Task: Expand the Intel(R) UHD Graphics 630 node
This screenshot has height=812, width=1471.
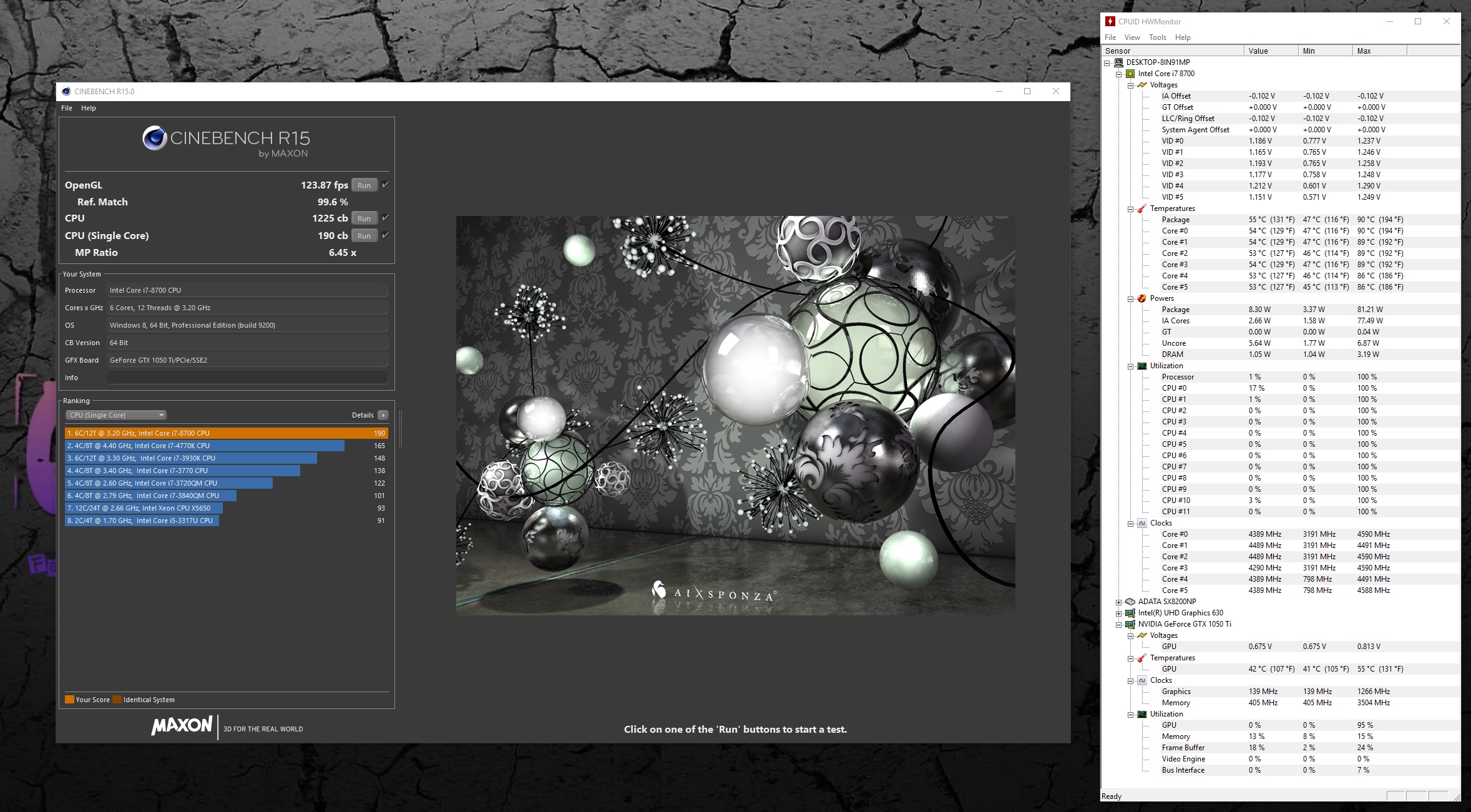Action: (1119, 614)
